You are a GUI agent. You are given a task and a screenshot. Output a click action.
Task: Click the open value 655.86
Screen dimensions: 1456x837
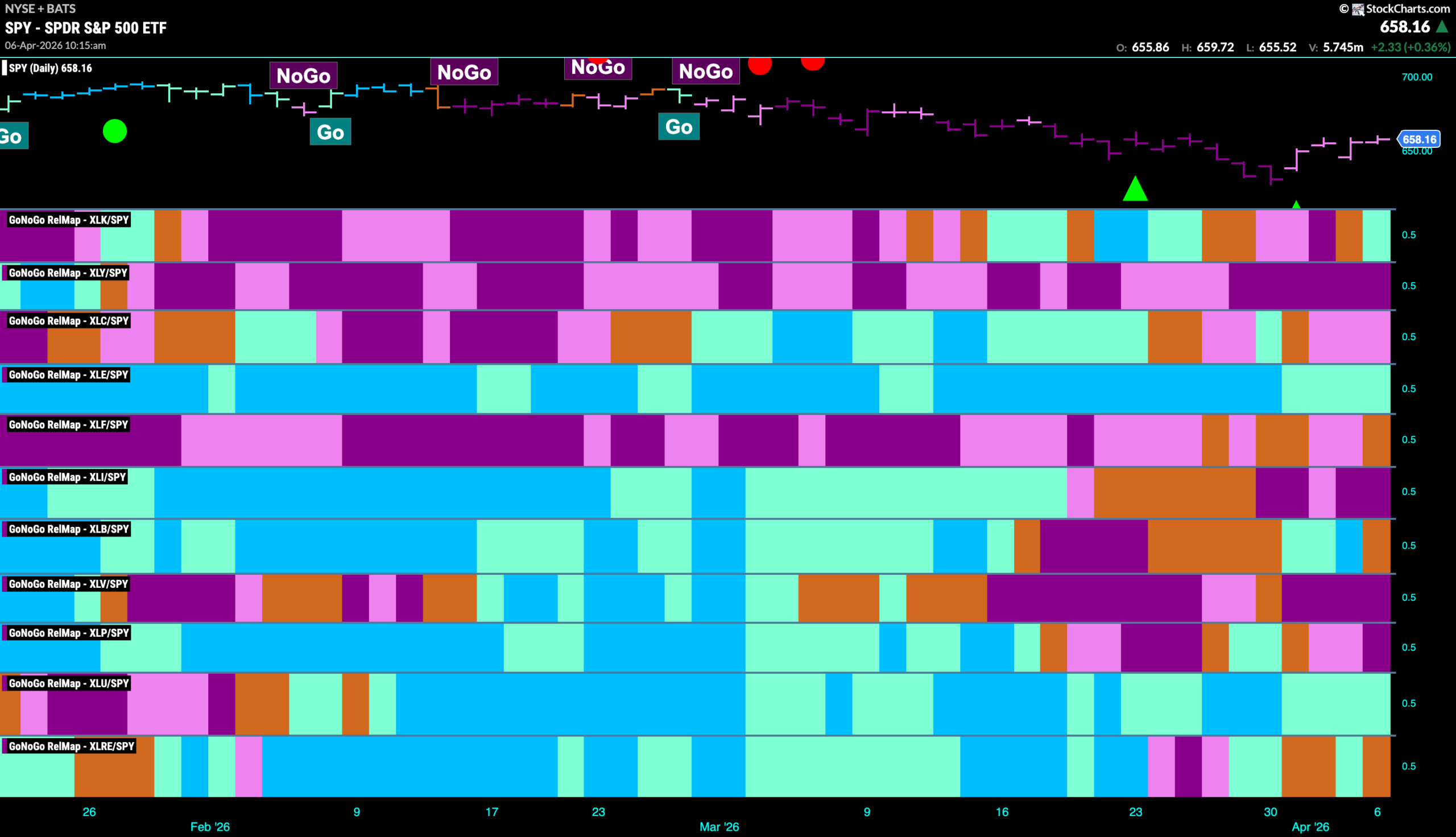1151,47
